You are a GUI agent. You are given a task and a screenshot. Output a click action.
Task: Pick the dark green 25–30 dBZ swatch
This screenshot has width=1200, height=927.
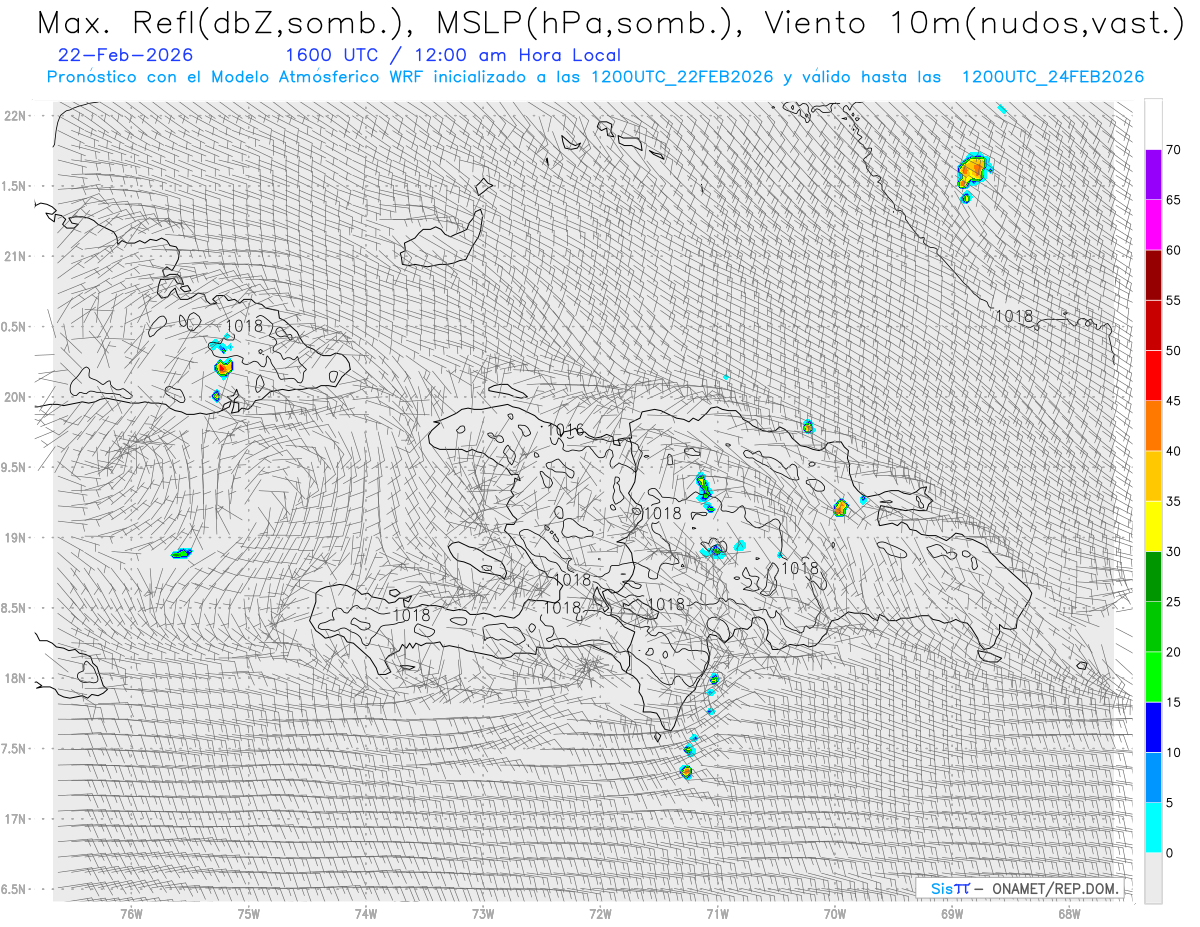(1153, 576)
